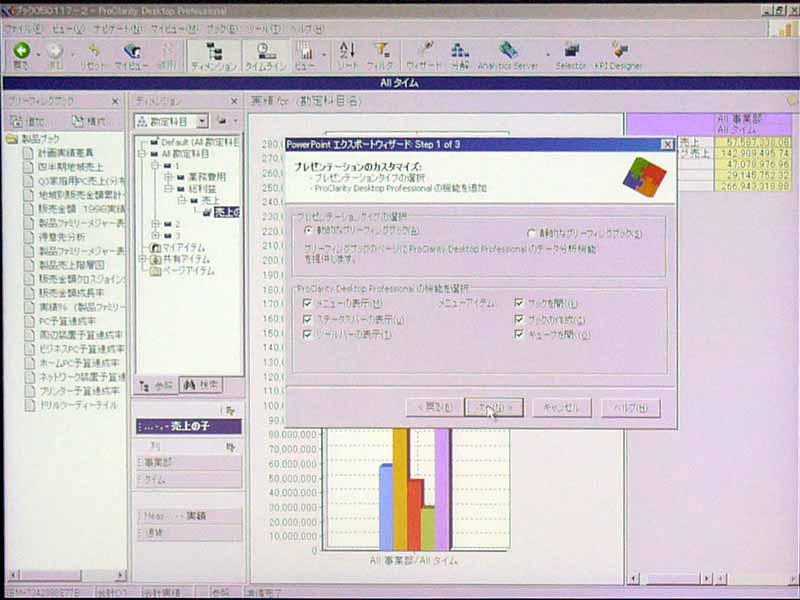Viewport: 800px width, 600px height.
Task: Click the Sort (ソート) A-Z icon
Action: tap(347, 51)
